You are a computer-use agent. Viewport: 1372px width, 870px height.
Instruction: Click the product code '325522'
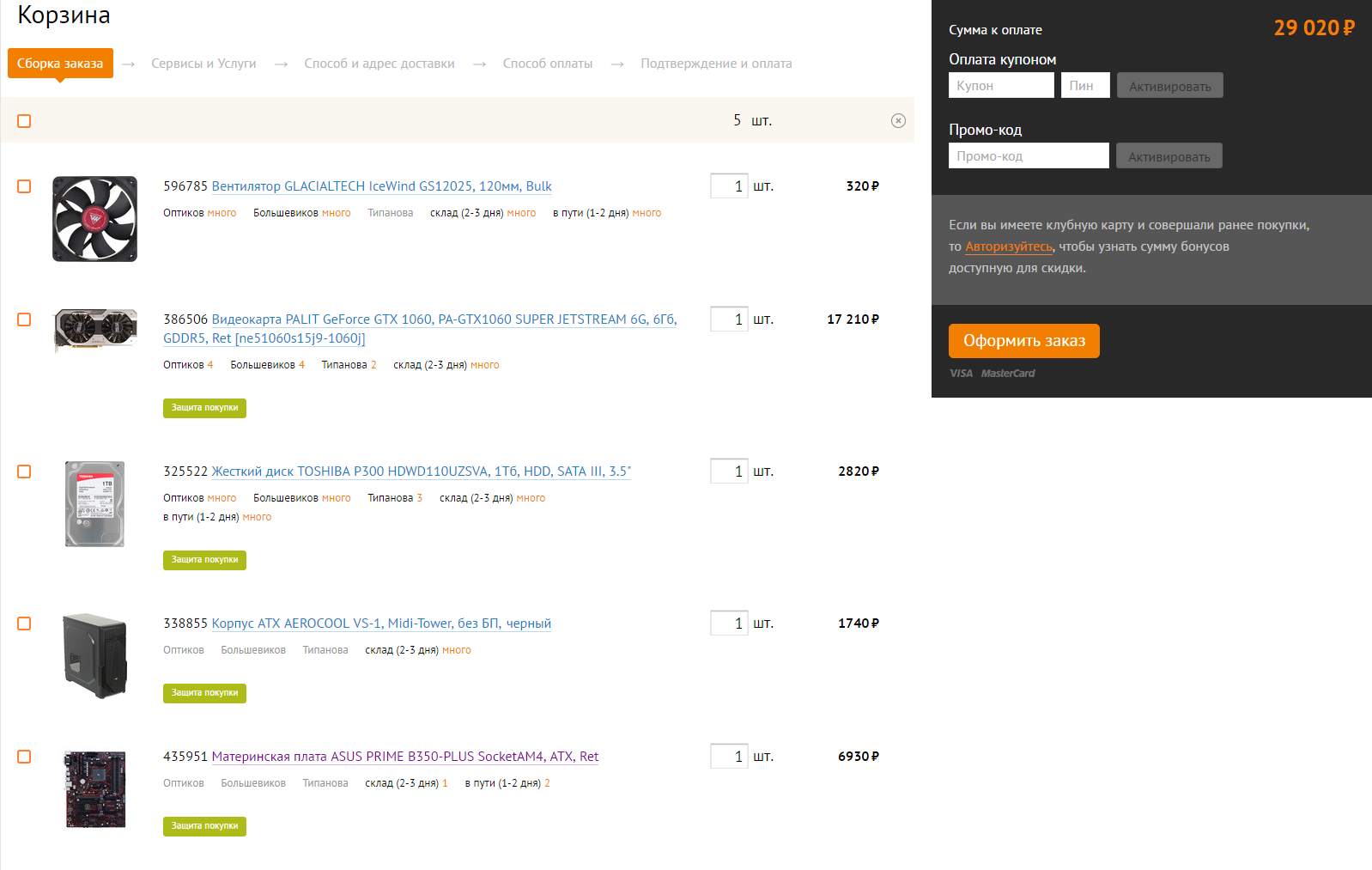pyautogui.click(x=185, y=472)
